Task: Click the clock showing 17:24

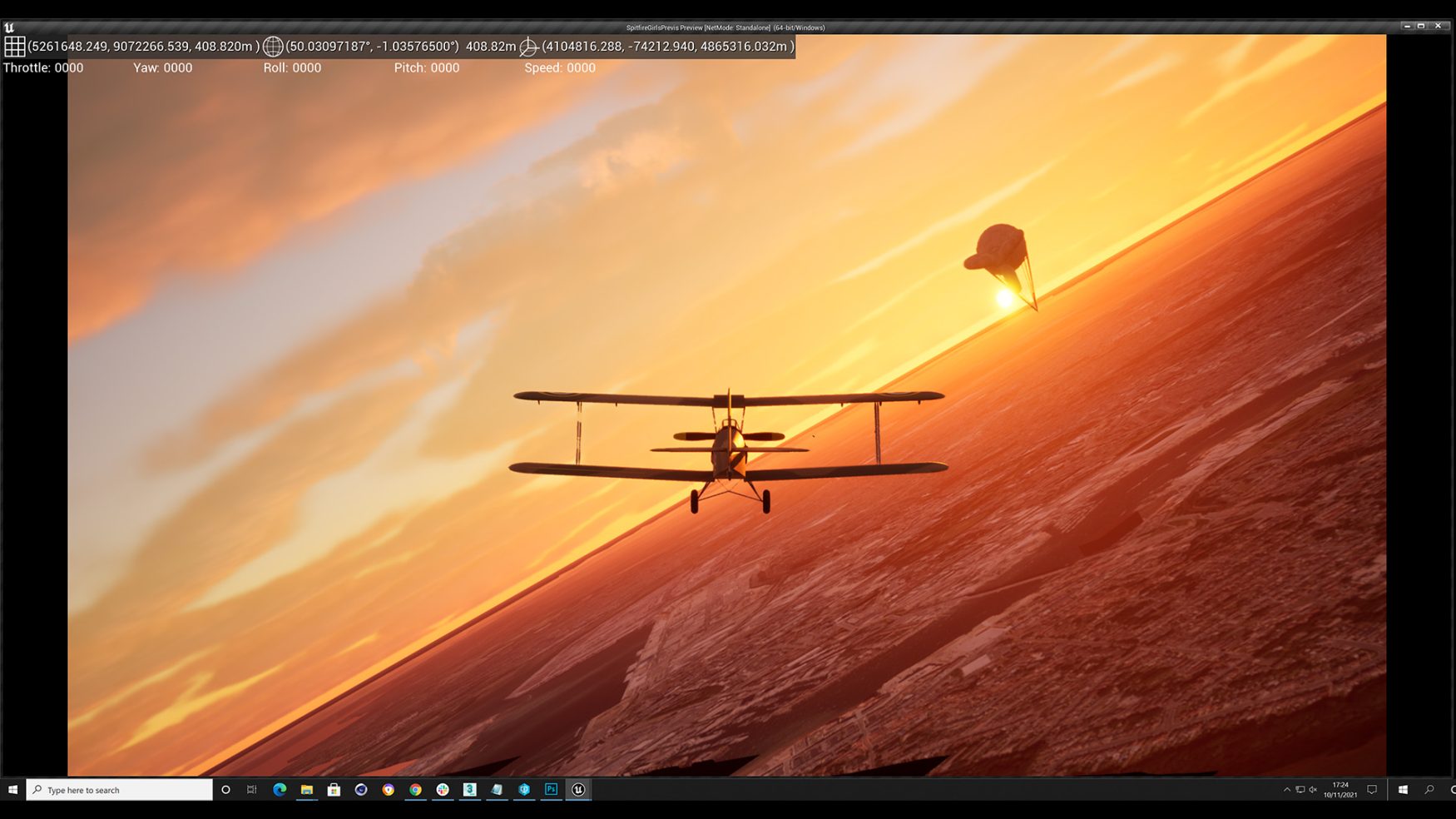Action: [x=1340, y=790]
